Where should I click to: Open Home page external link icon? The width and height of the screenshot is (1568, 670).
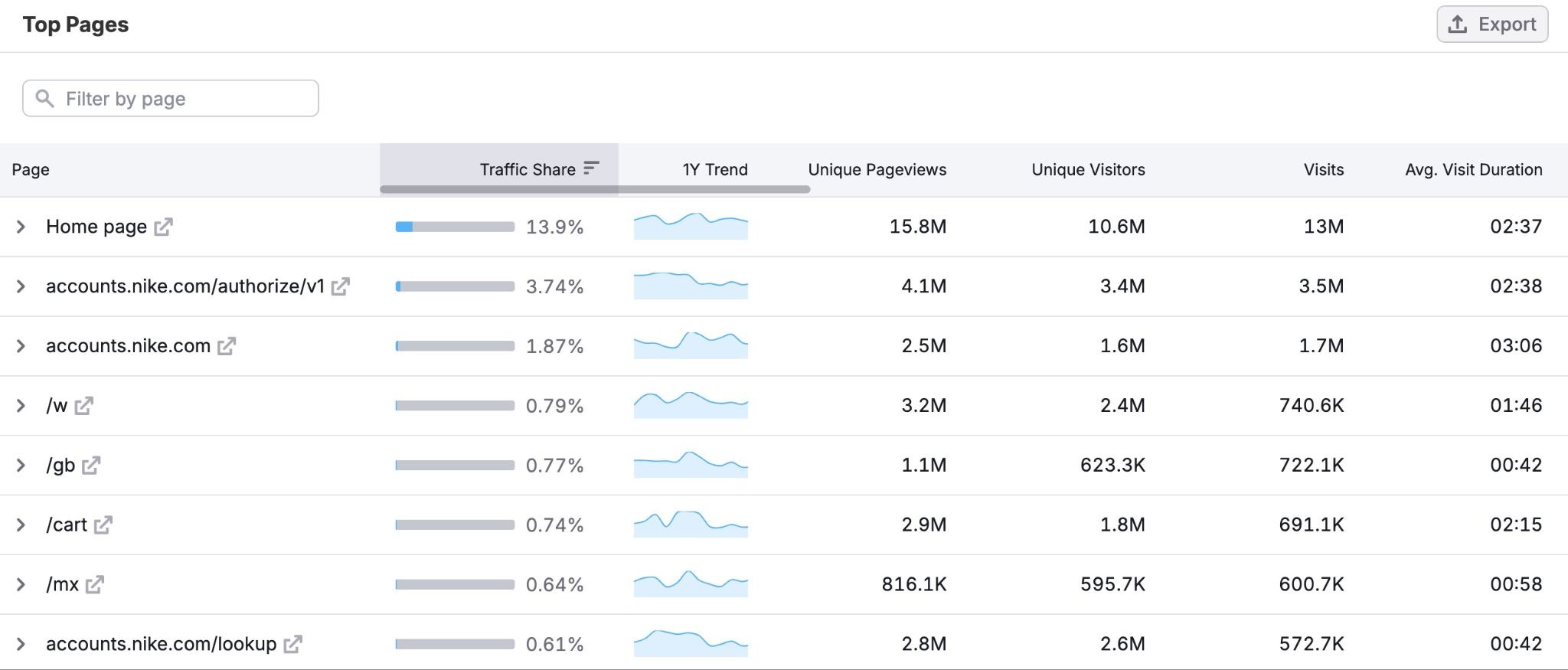tap(163, 227)
